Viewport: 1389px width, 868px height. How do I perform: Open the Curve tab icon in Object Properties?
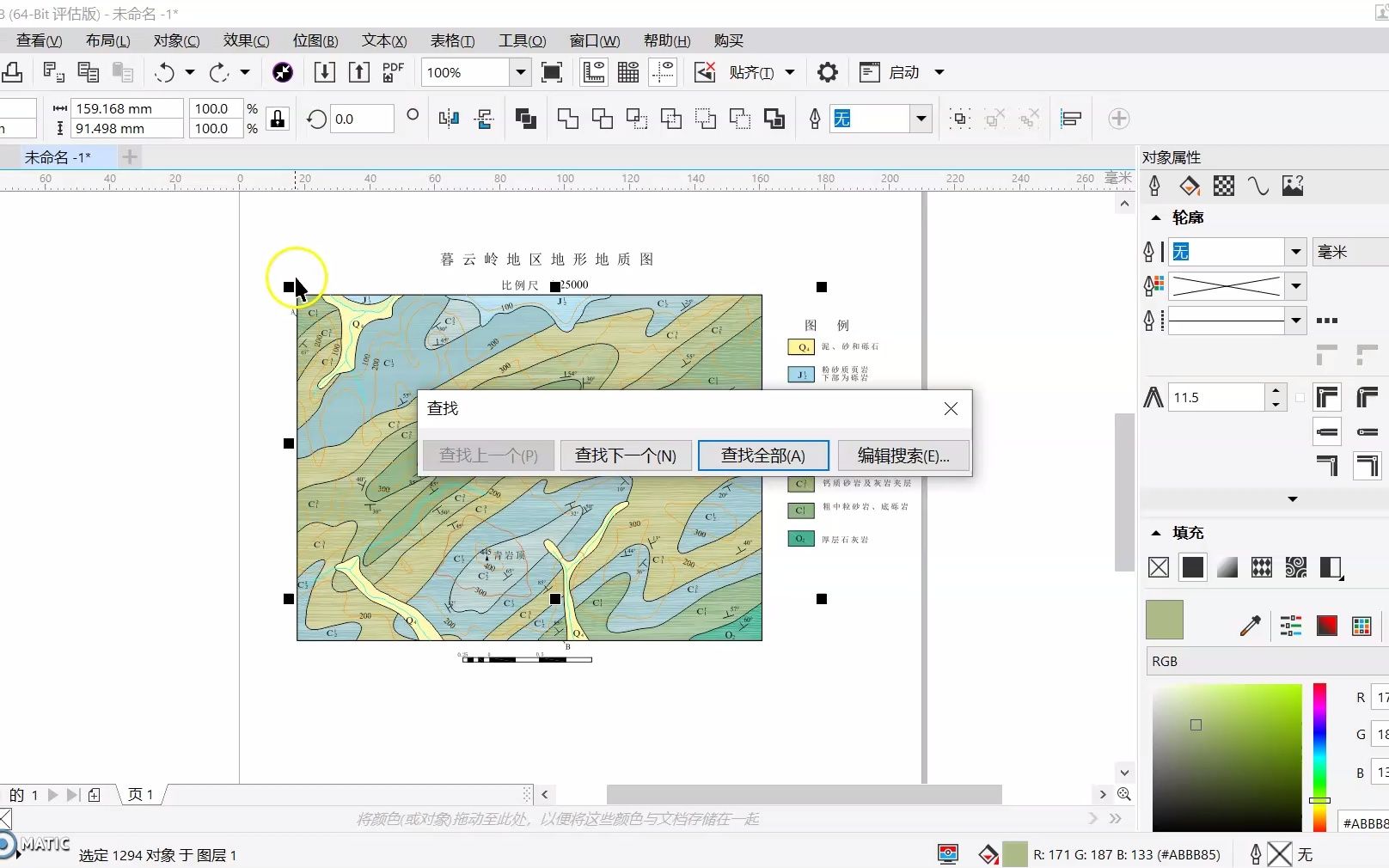[x=1258, y=186]
